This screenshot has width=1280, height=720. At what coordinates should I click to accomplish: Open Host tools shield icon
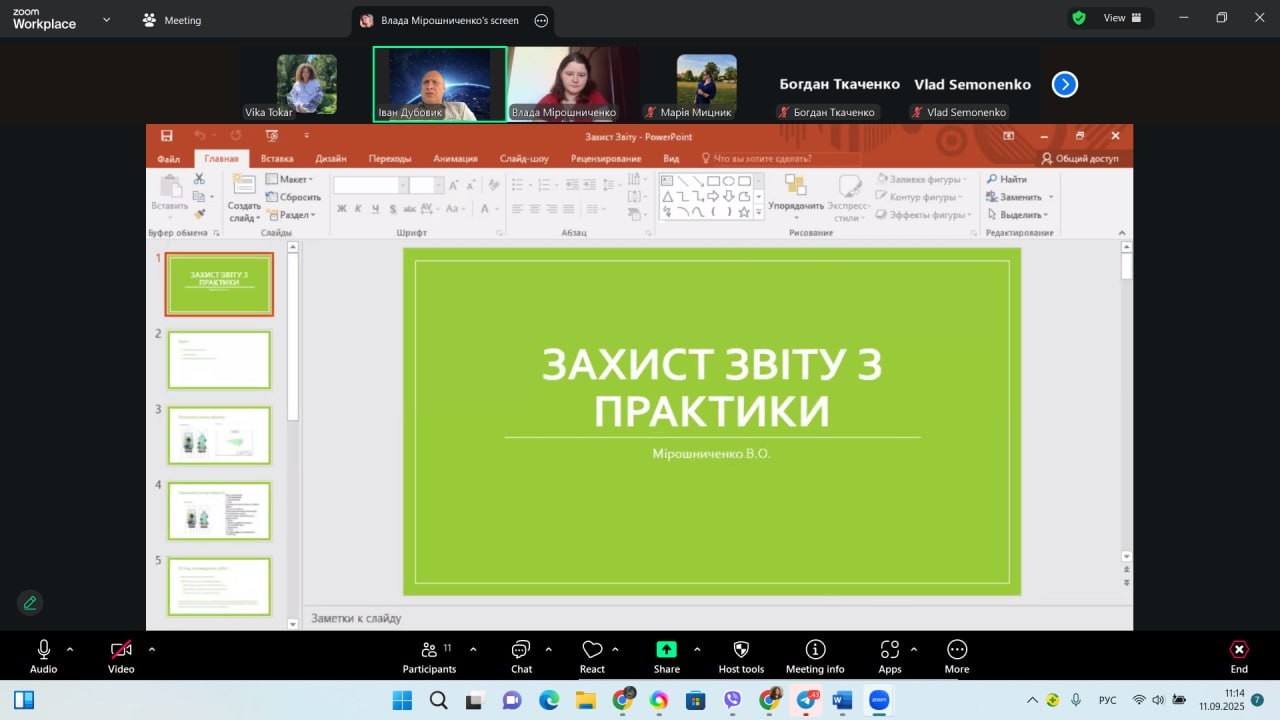pyautogui.click(x=741, y=651)
